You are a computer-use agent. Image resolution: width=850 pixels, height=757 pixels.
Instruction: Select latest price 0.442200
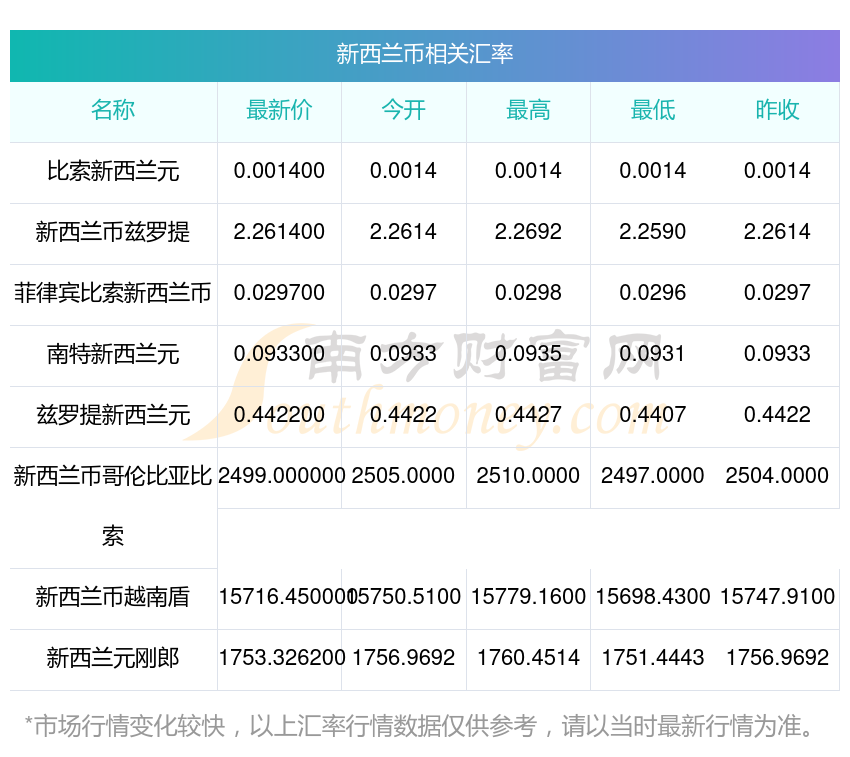point(279,415)
